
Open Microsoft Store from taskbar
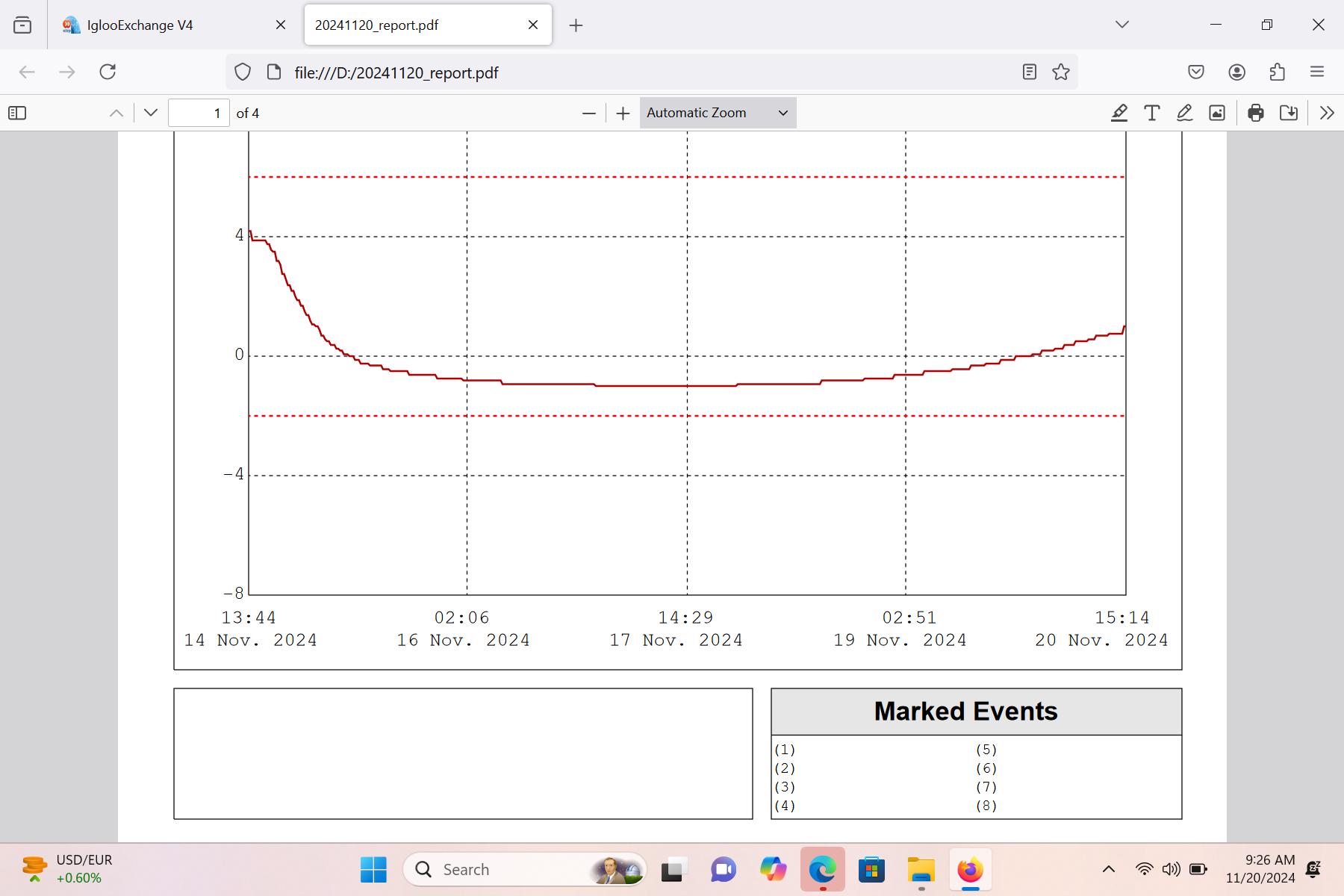[871, 869]
